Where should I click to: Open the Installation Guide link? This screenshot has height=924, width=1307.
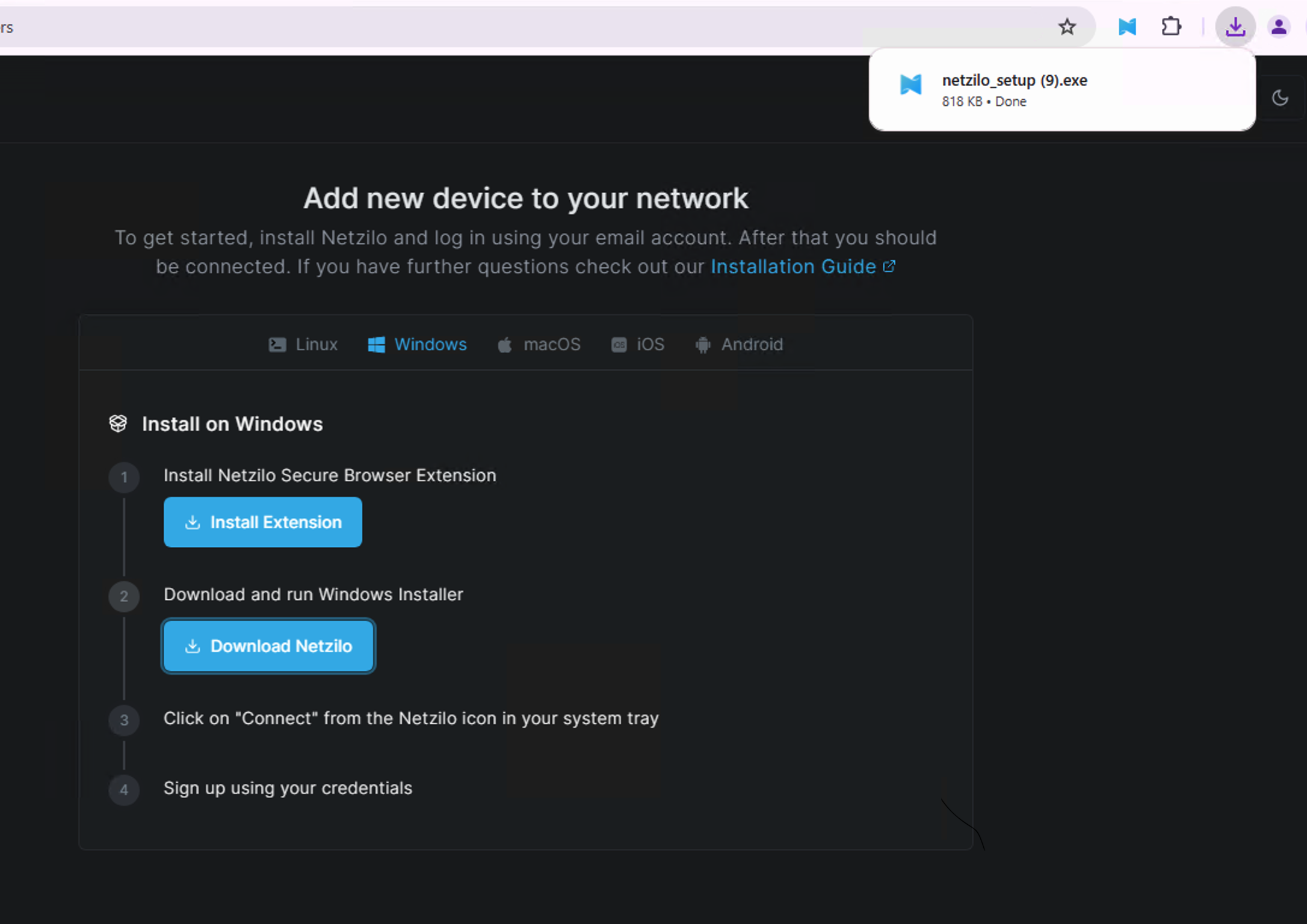[803, 266]
